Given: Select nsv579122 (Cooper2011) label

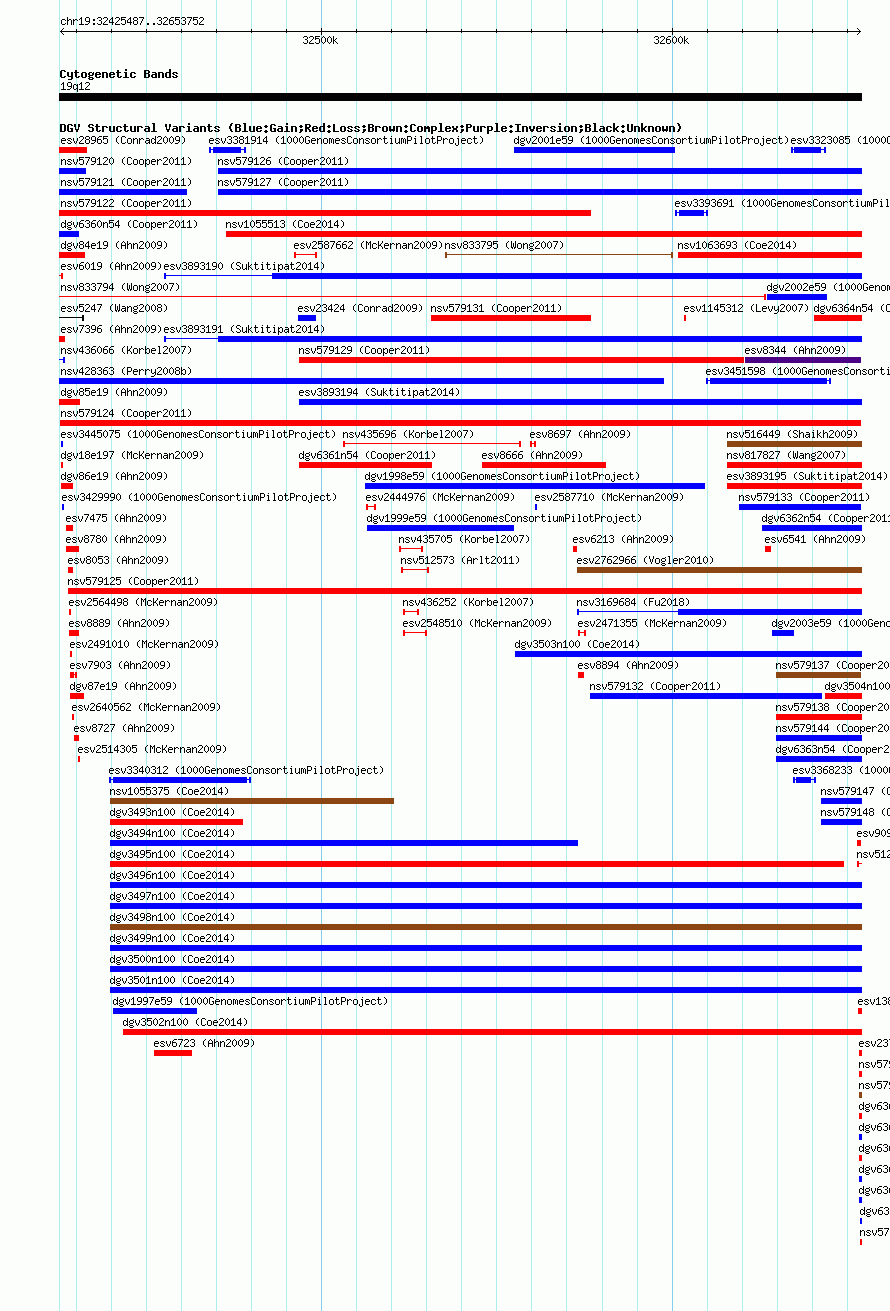Looking at the screenshot, I should [126, 203].
